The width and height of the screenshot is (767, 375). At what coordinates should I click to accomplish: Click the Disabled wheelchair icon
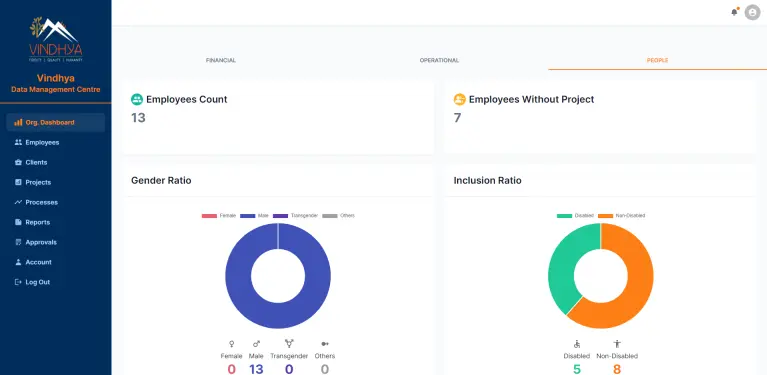click(x=577, y=344)
